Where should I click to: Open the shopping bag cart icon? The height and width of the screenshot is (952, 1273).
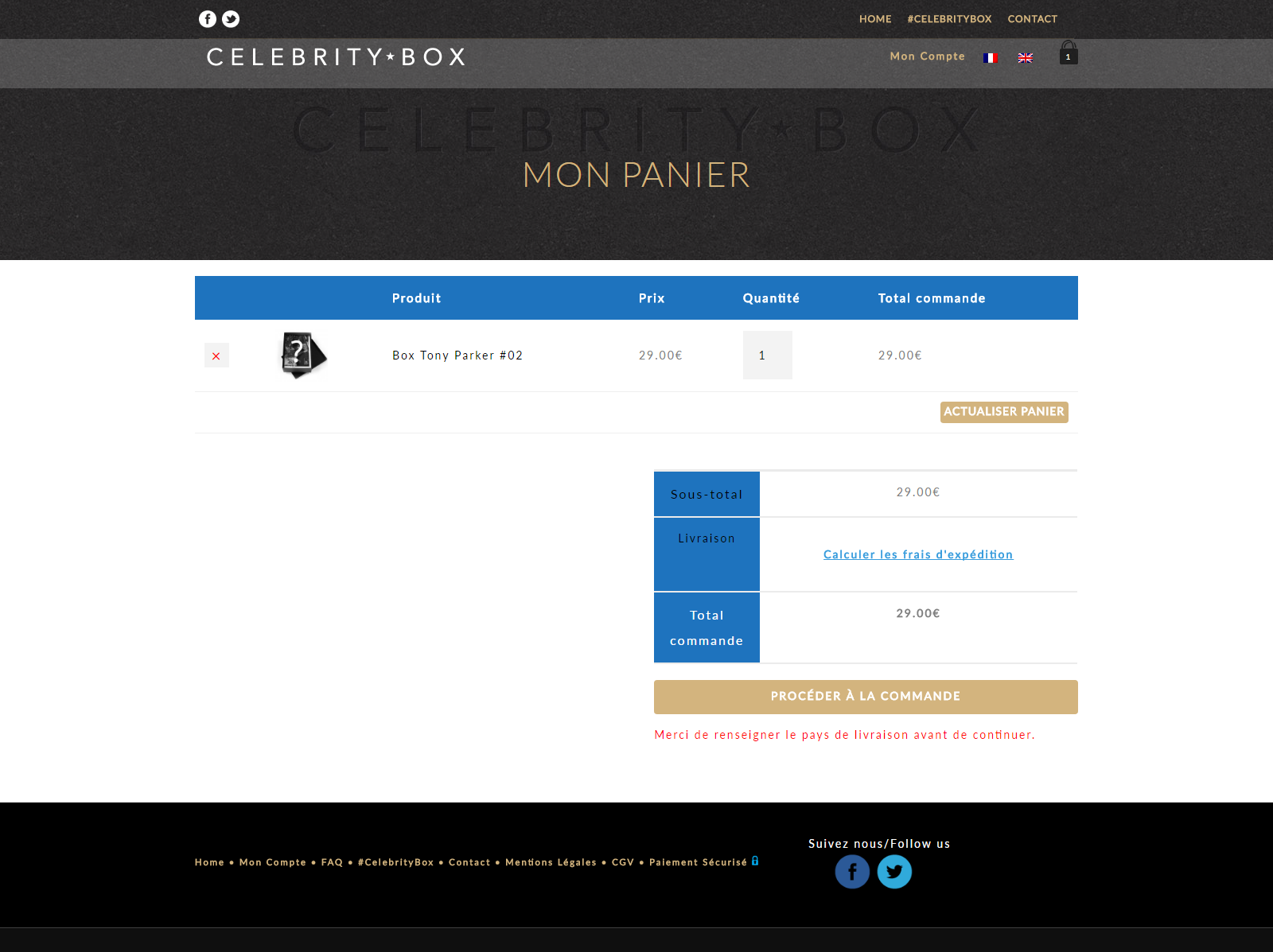(x=1069, y=52)
